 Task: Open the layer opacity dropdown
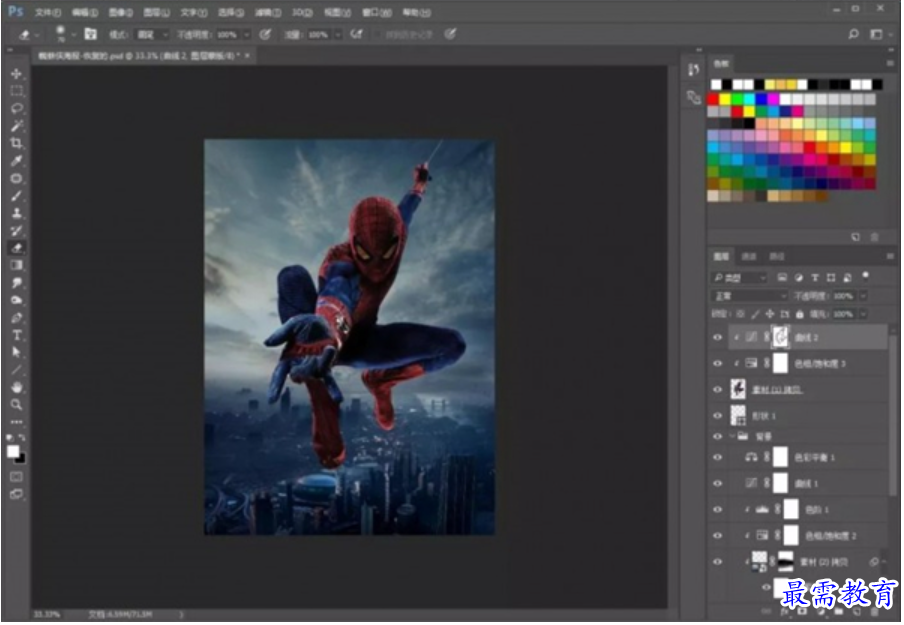pos(863,296)
